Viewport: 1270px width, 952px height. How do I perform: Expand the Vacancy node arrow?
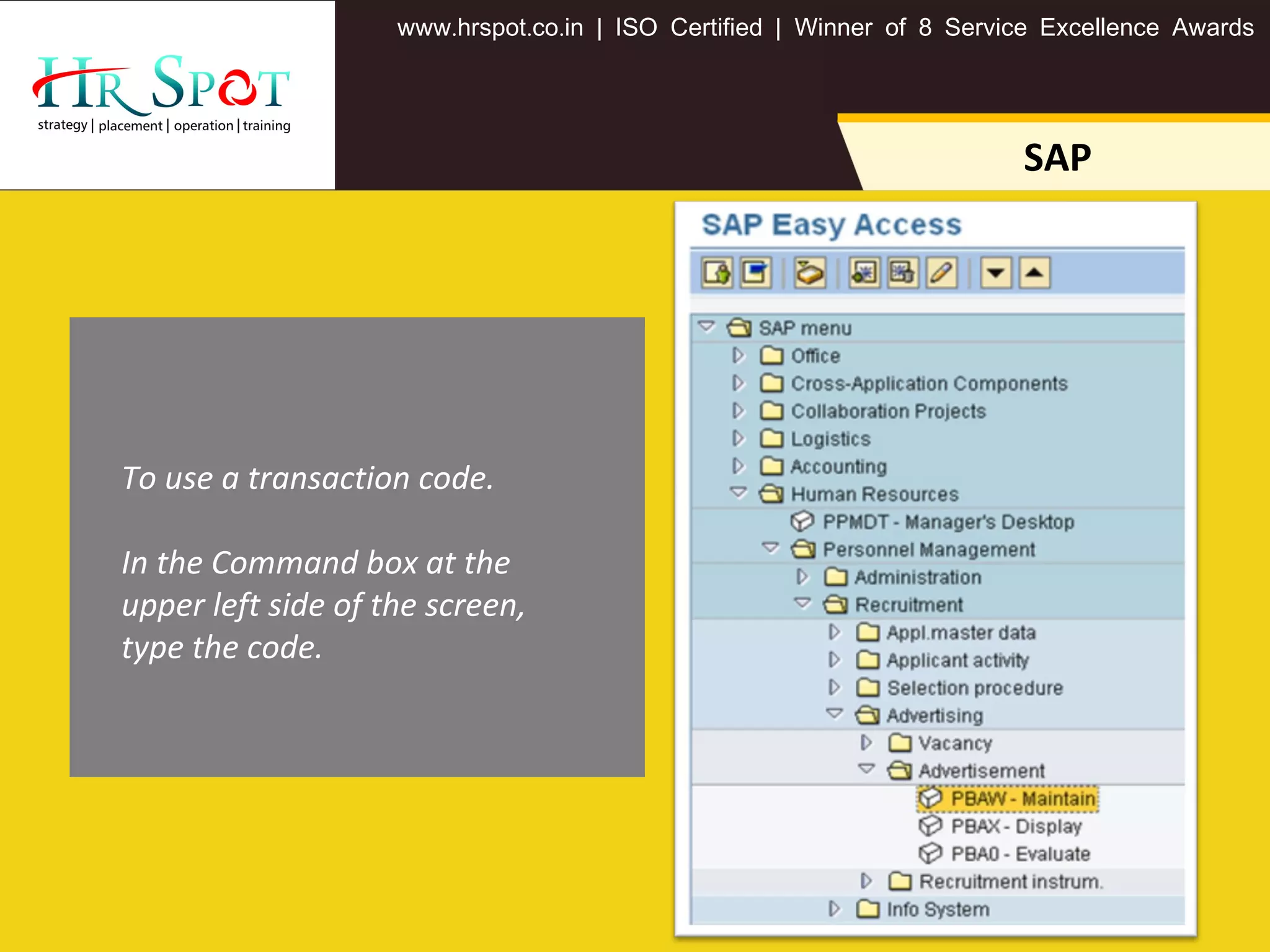coord(866,742)
